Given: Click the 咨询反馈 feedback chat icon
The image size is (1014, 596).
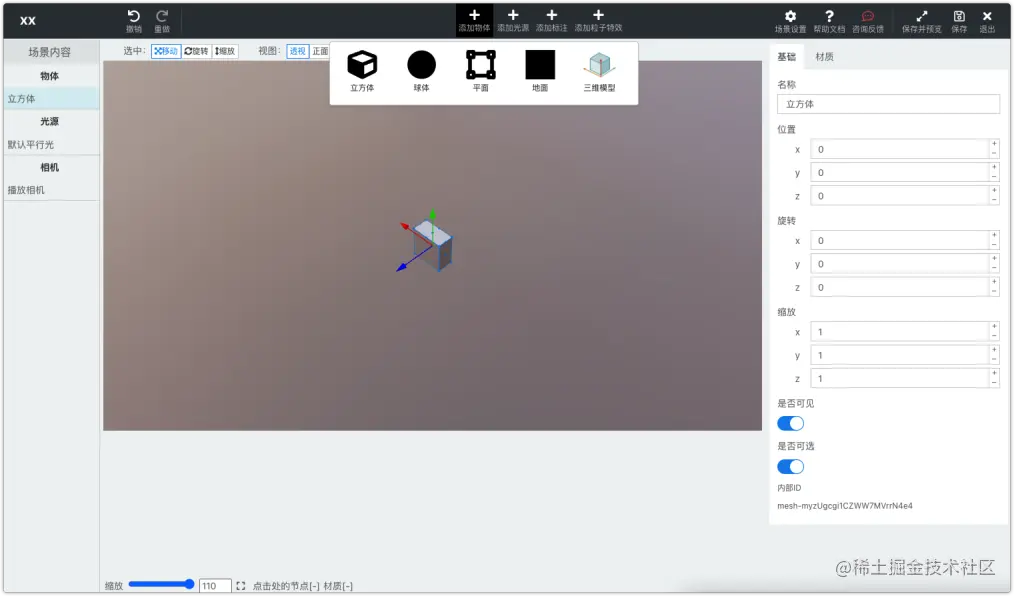Looking at the screenshot, I should point(868,16).
